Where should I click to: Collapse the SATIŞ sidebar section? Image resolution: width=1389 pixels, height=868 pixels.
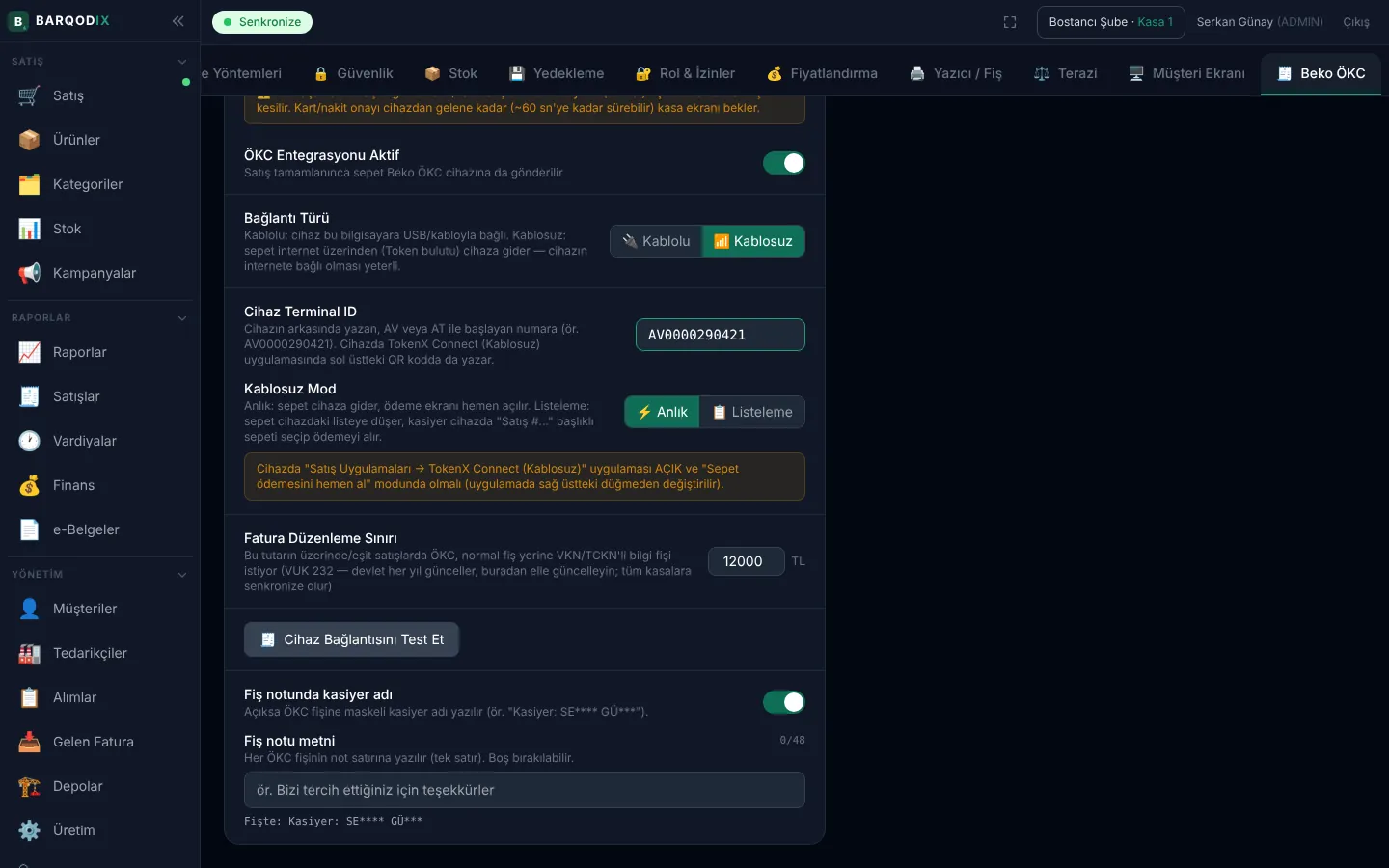point(182,62)
